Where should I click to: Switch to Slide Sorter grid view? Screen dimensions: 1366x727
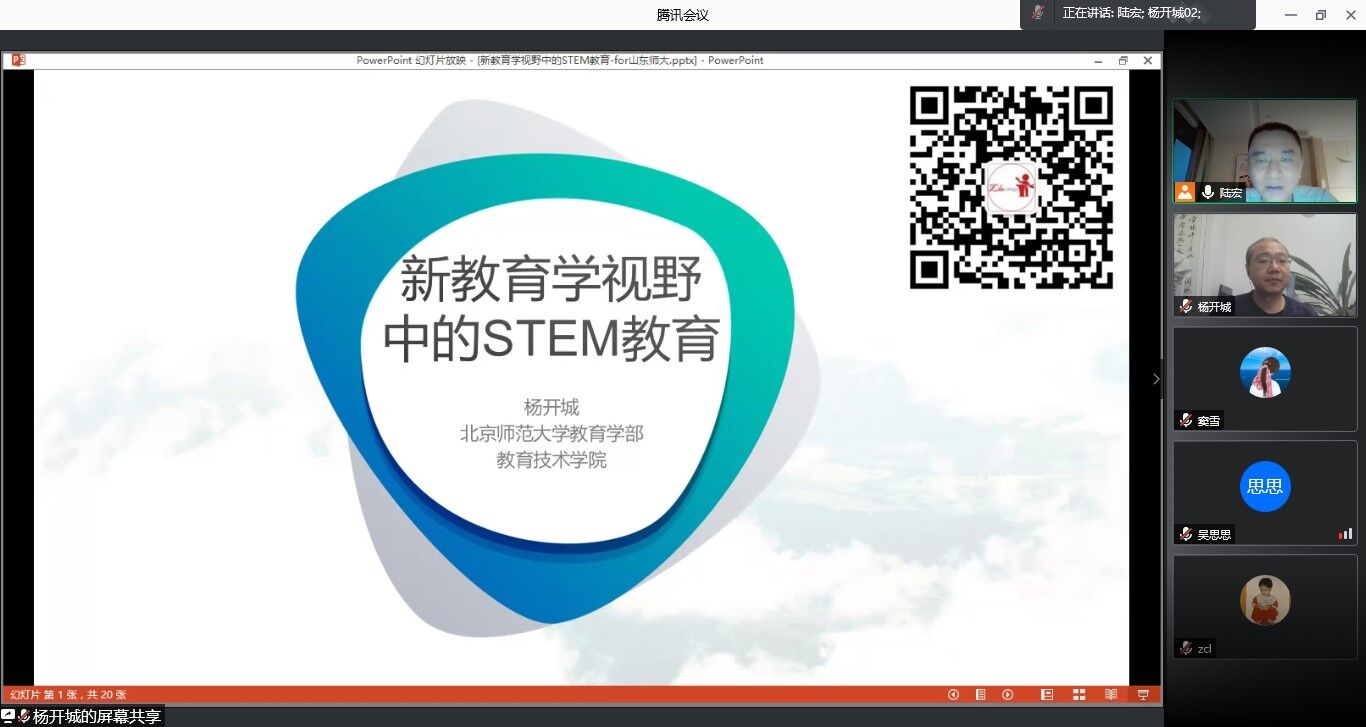[1079, 695]
